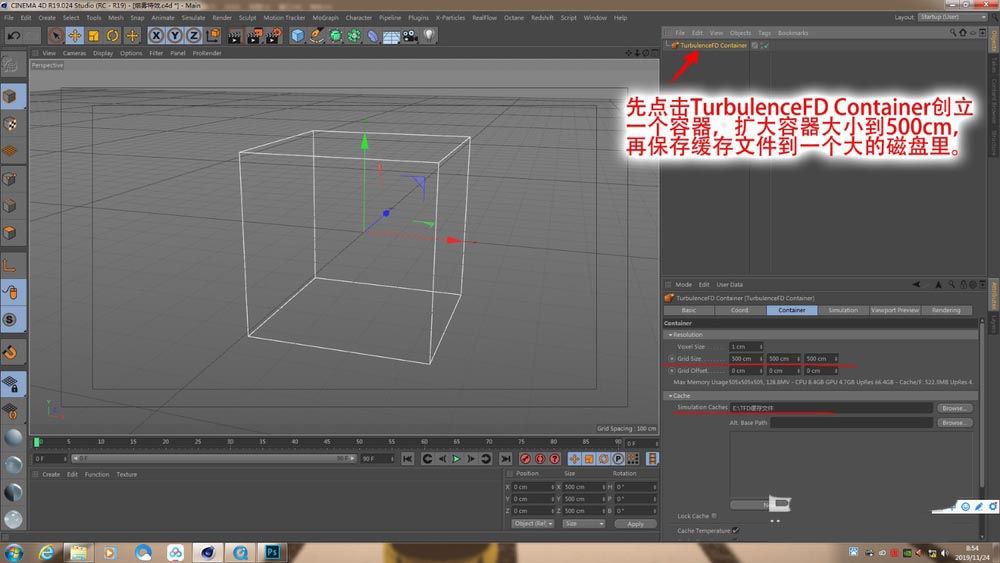Click the Apply button in Coordinates
This screenshot has height=563, width=1000.
click(x=635, y=524)
